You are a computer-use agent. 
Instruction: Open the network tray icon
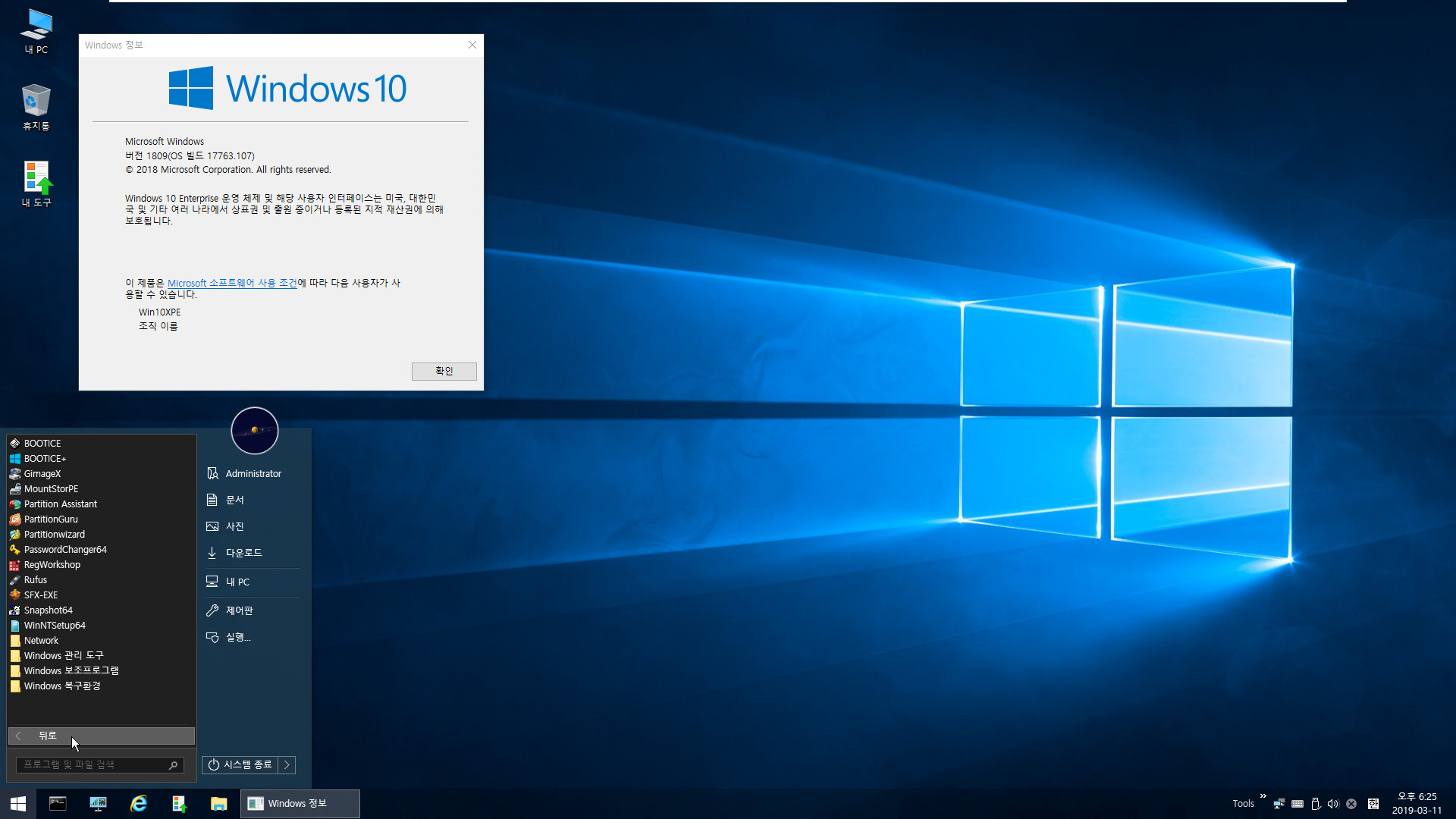(1279, 804)
